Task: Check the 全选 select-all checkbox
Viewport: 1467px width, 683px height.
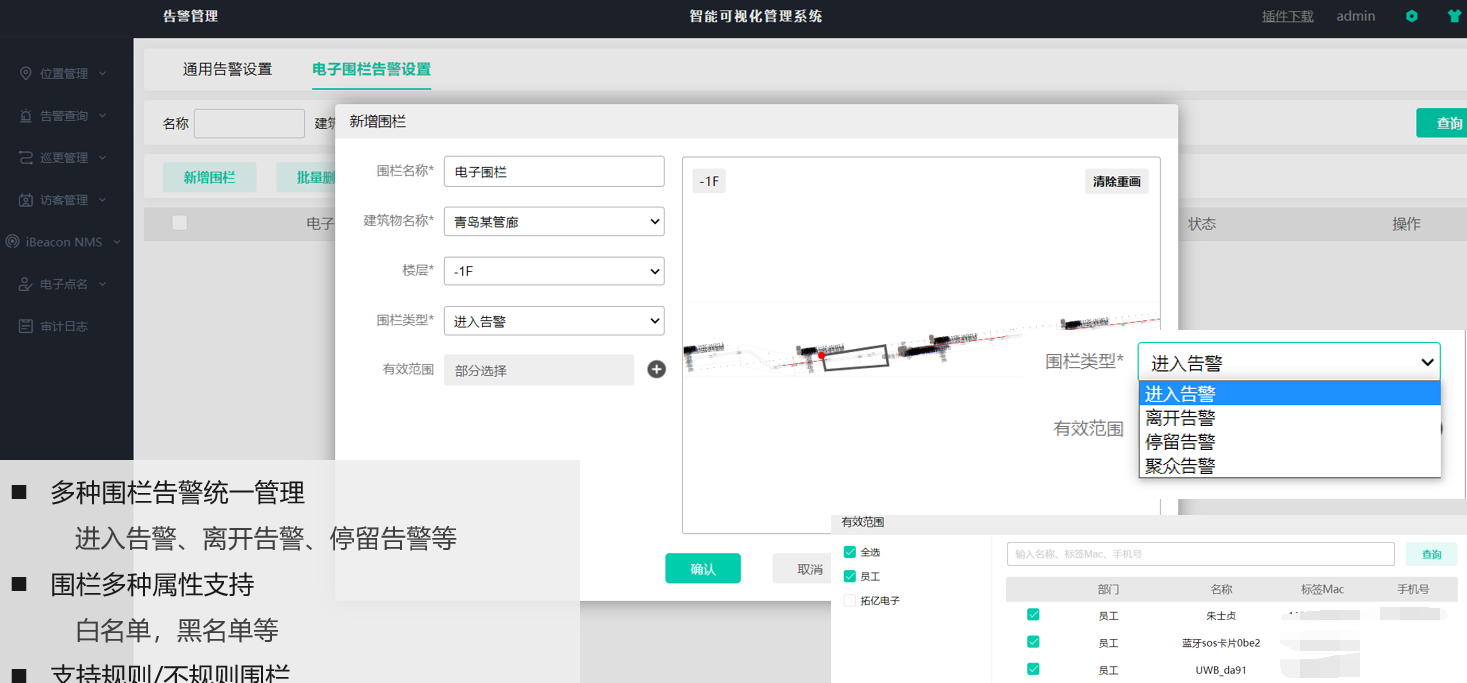Action: [x=849, y=551]
